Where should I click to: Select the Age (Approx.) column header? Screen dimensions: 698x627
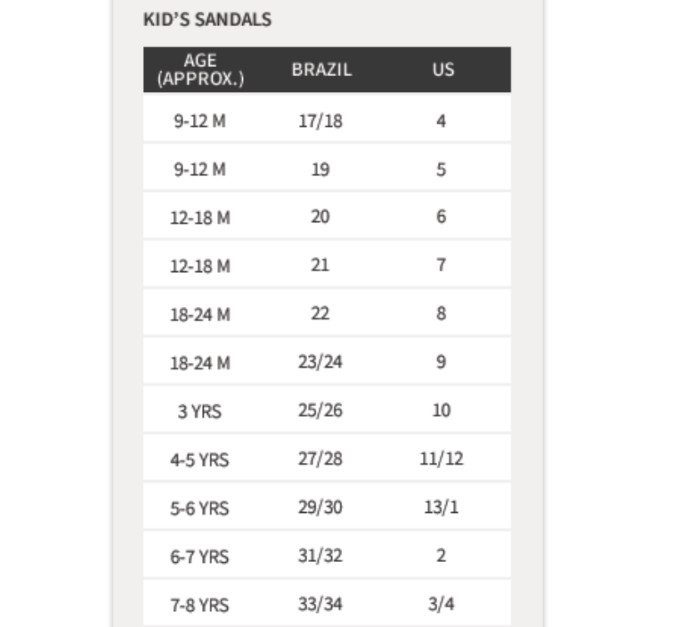200,69
